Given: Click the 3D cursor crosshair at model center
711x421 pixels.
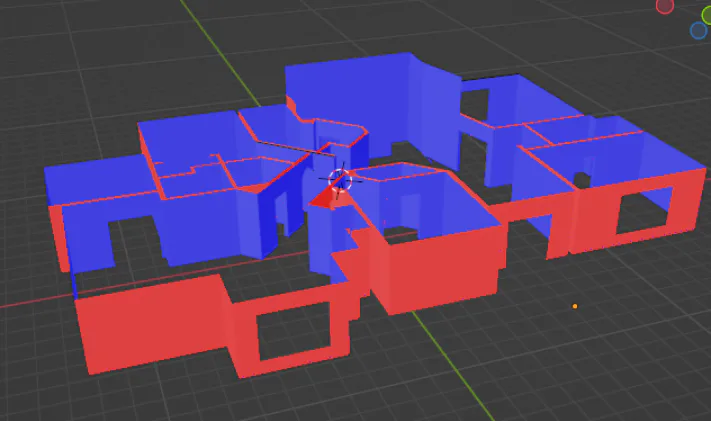Looking at the screenshot, I should [x=340, y=180].
